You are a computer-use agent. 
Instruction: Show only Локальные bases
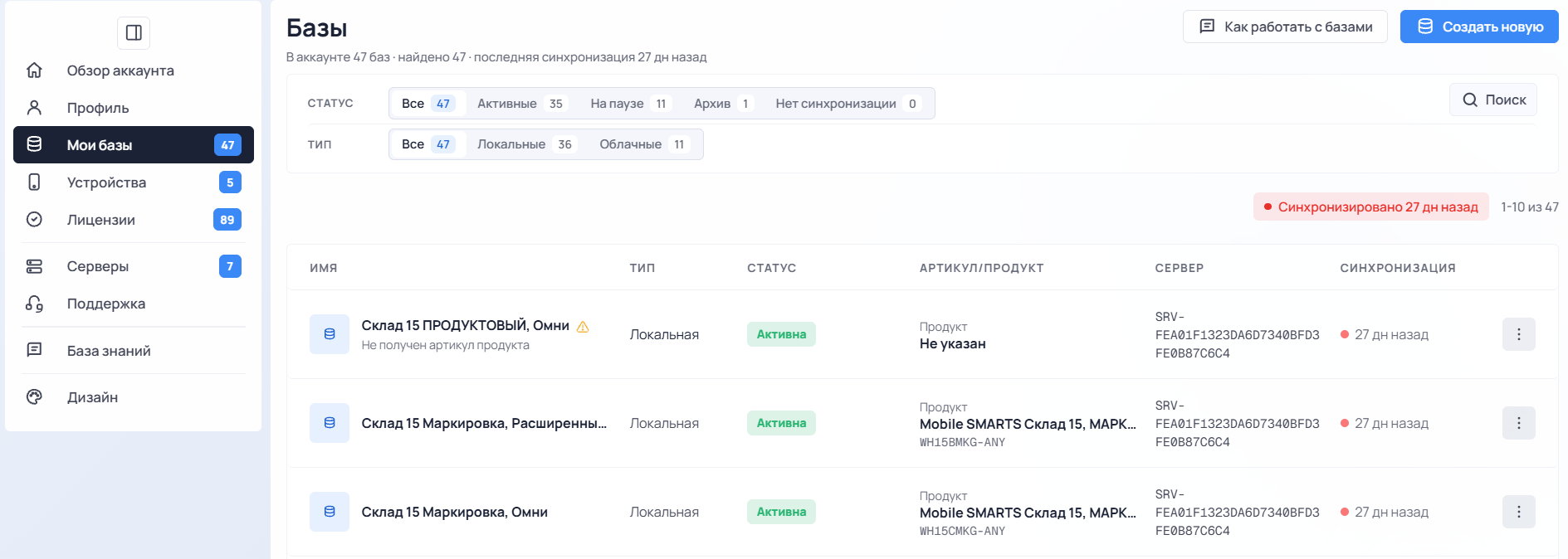click(525, 144)
